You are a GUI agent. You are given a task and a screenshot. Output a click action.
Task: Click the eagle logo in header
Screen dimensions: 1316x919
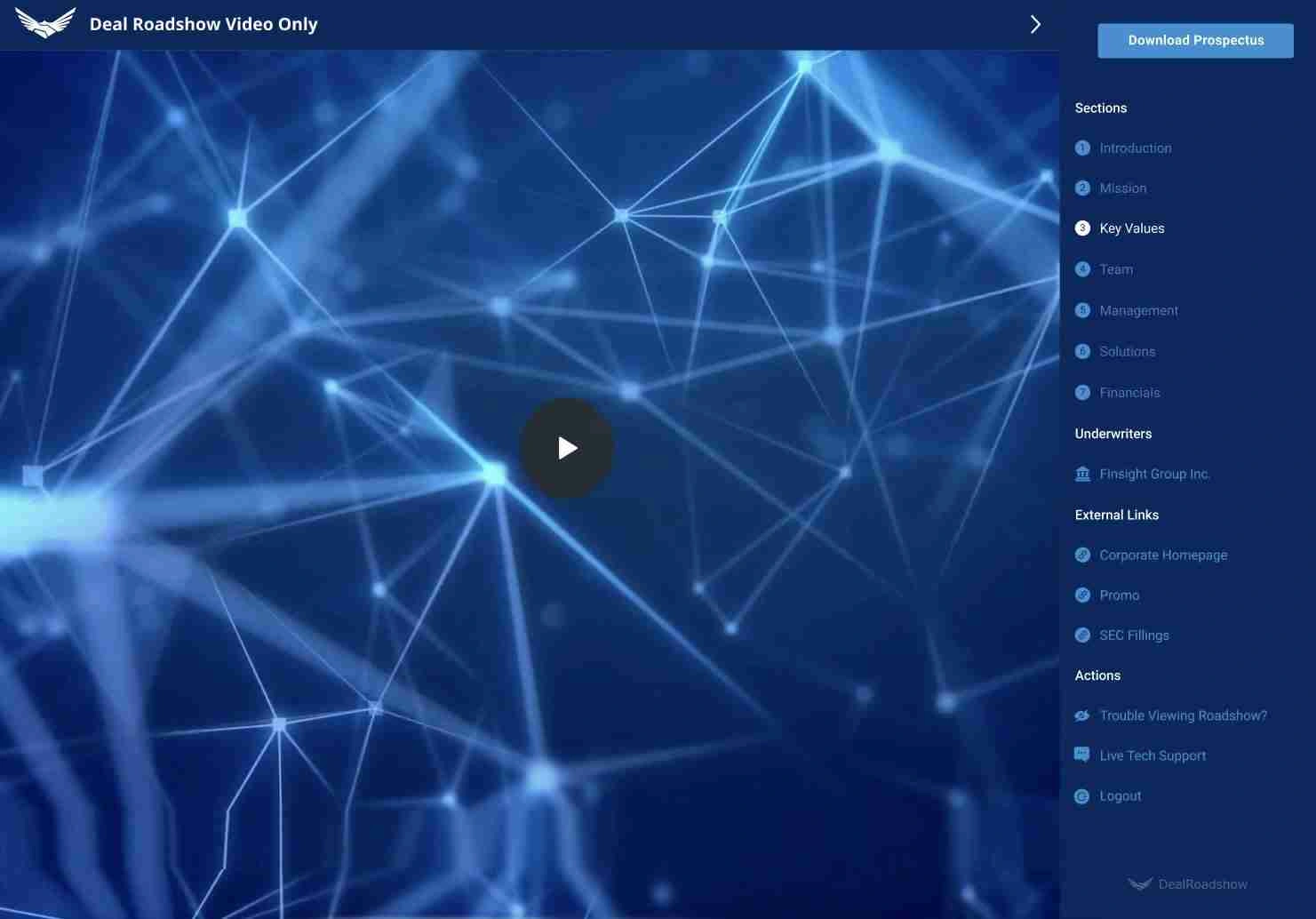[45, 24]
